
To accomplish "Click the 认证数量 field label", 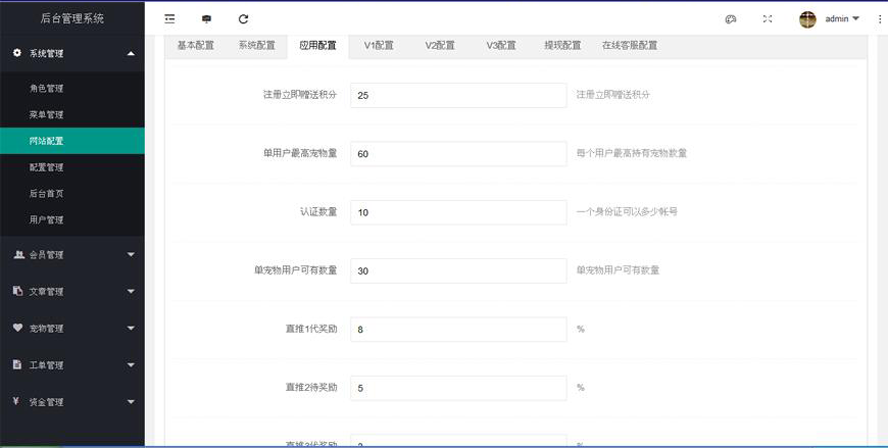I will point(318,212).
